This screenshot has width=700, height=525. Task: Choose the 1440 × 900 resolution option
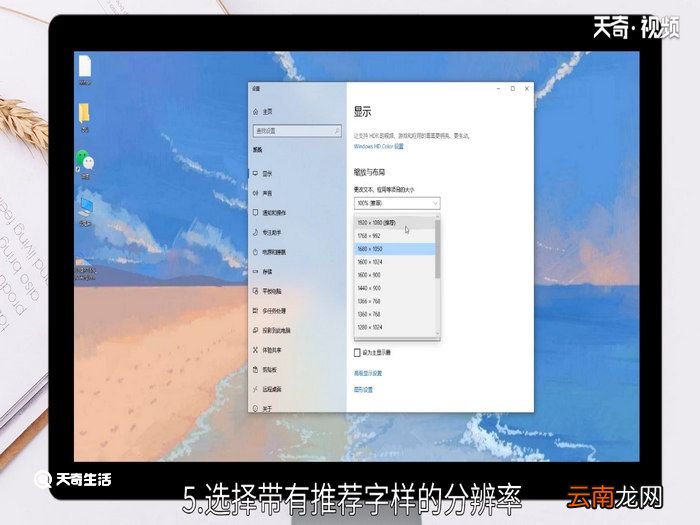(x=395, y=288)
